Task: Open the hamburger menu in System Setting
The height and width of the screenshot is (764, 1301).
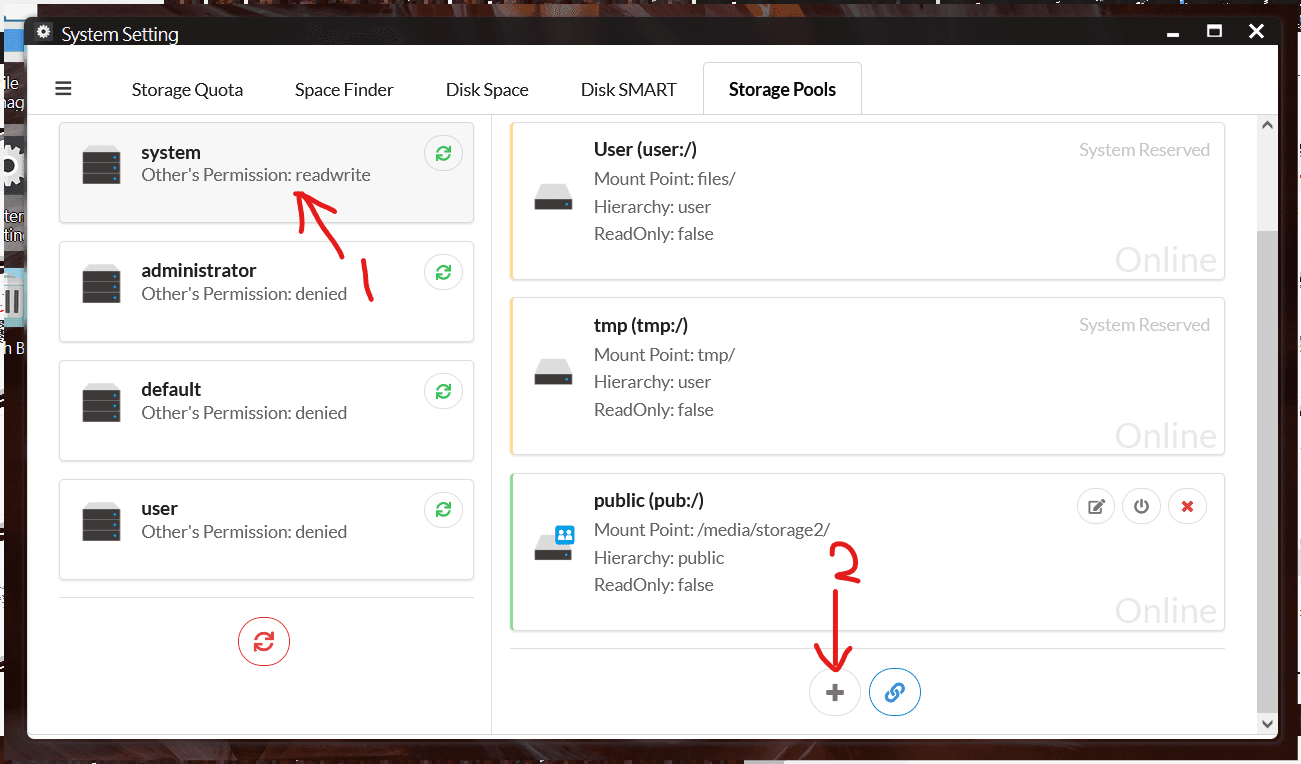Action: pos(63,88)
